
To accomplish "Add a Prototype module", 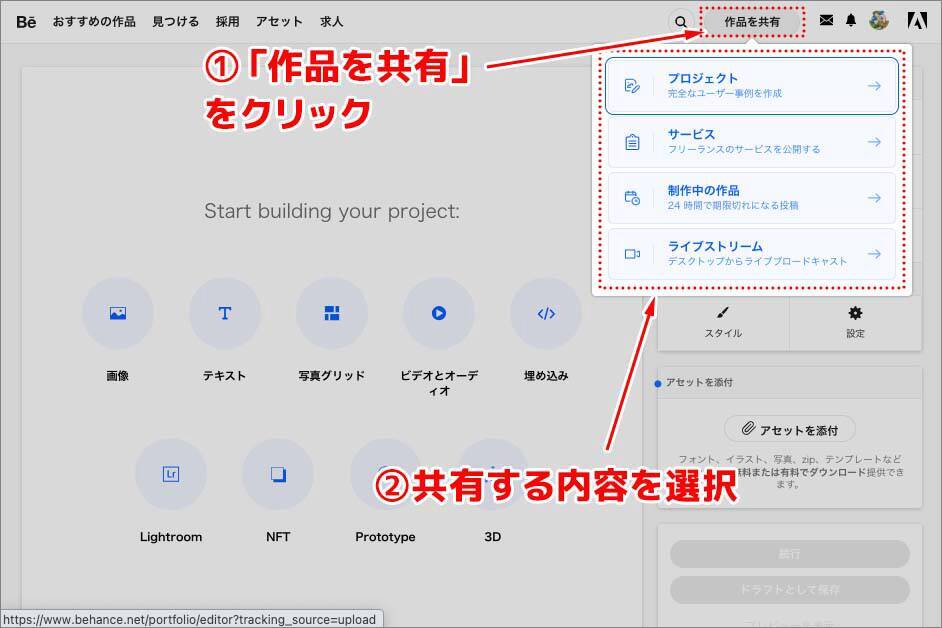I will pyautogui.click(x=385, y=474).
